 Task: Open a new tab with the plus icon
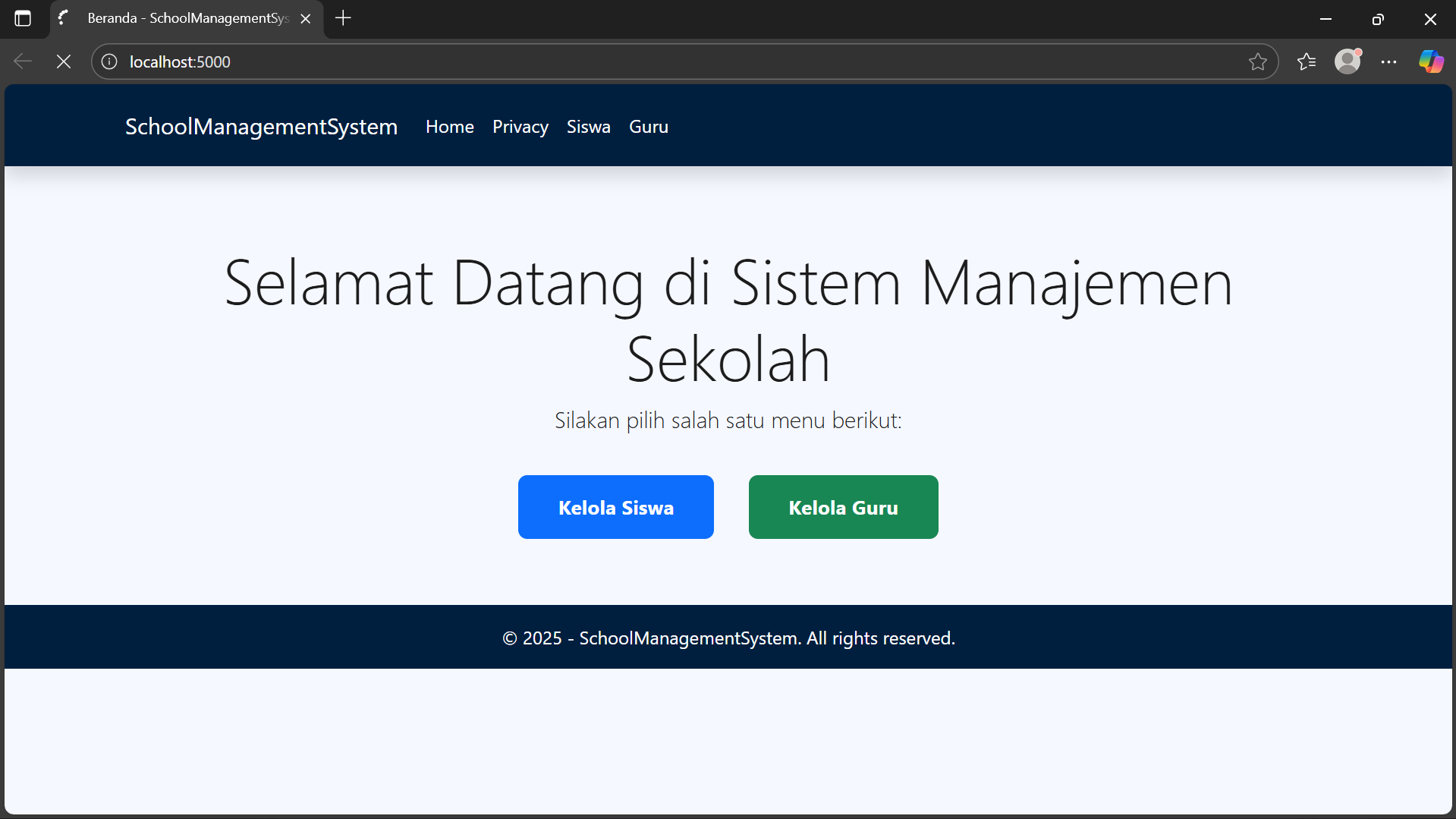tap(343, 18)
